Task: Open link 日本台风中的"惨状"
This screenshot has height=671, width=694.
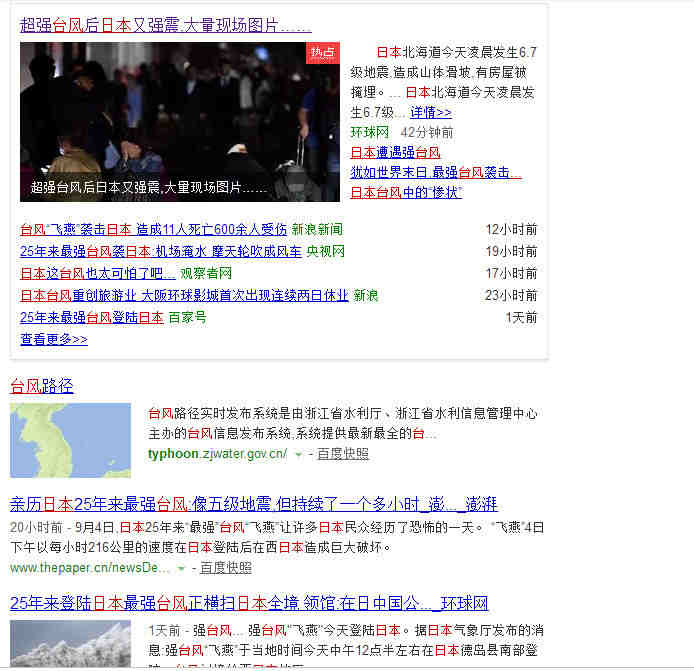Action: (x=405, y=192)
